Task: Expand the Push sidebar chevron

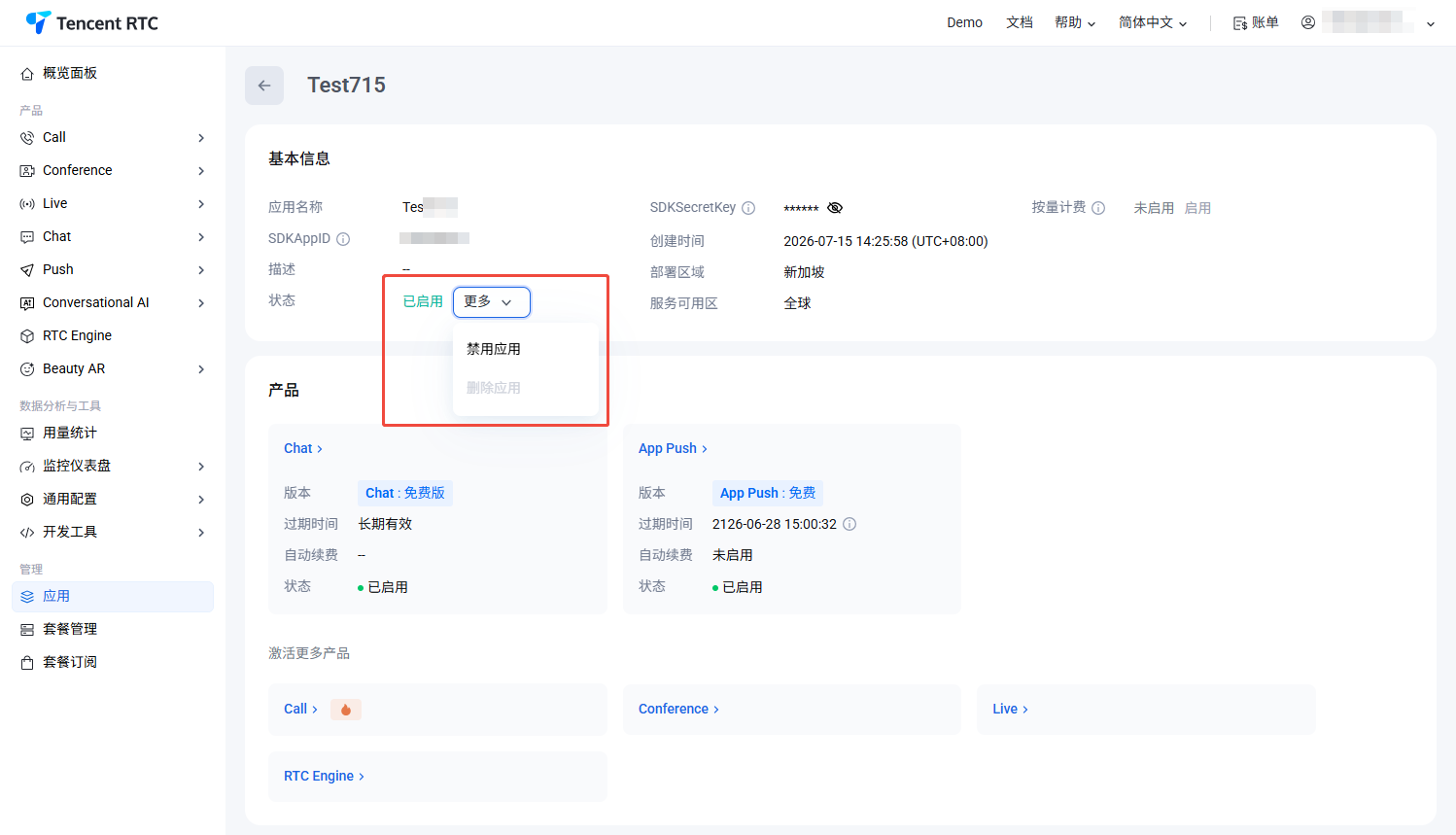Action: click(201, 270)
